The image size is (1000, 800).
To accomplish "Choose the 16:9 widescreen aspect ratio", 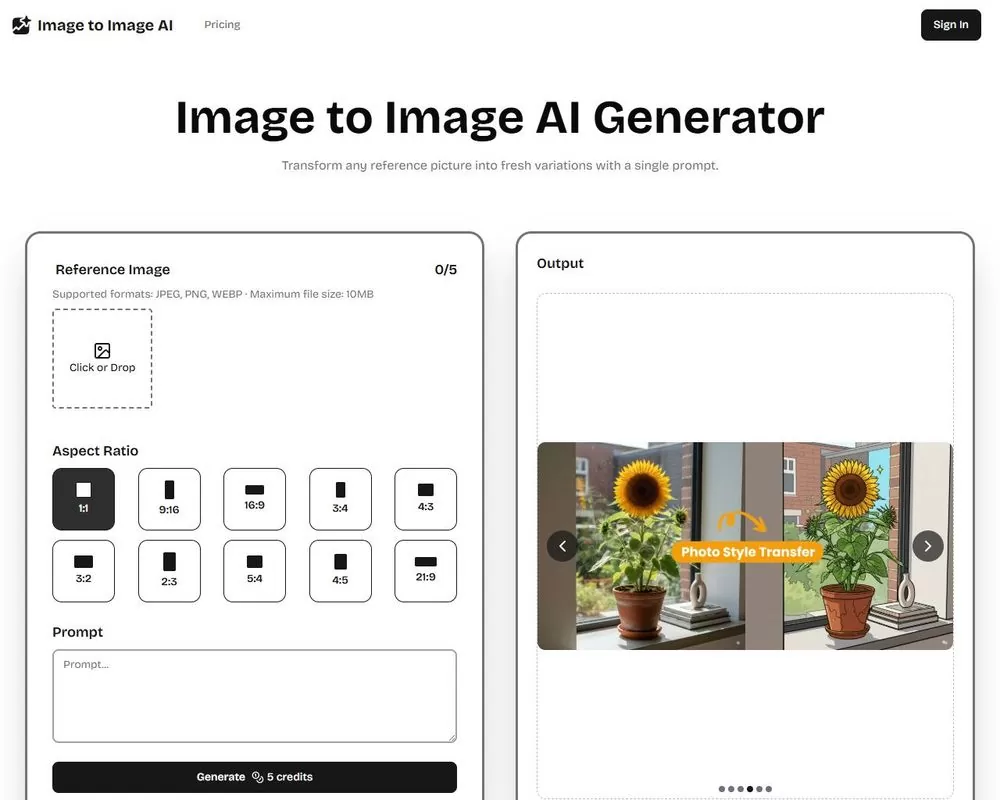I will [x=255, y=499].
